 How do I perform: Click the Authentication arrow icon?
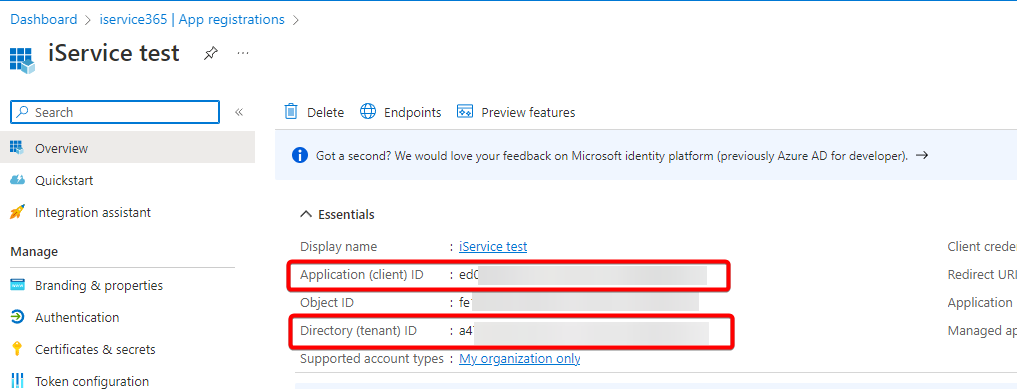point(18,317)
